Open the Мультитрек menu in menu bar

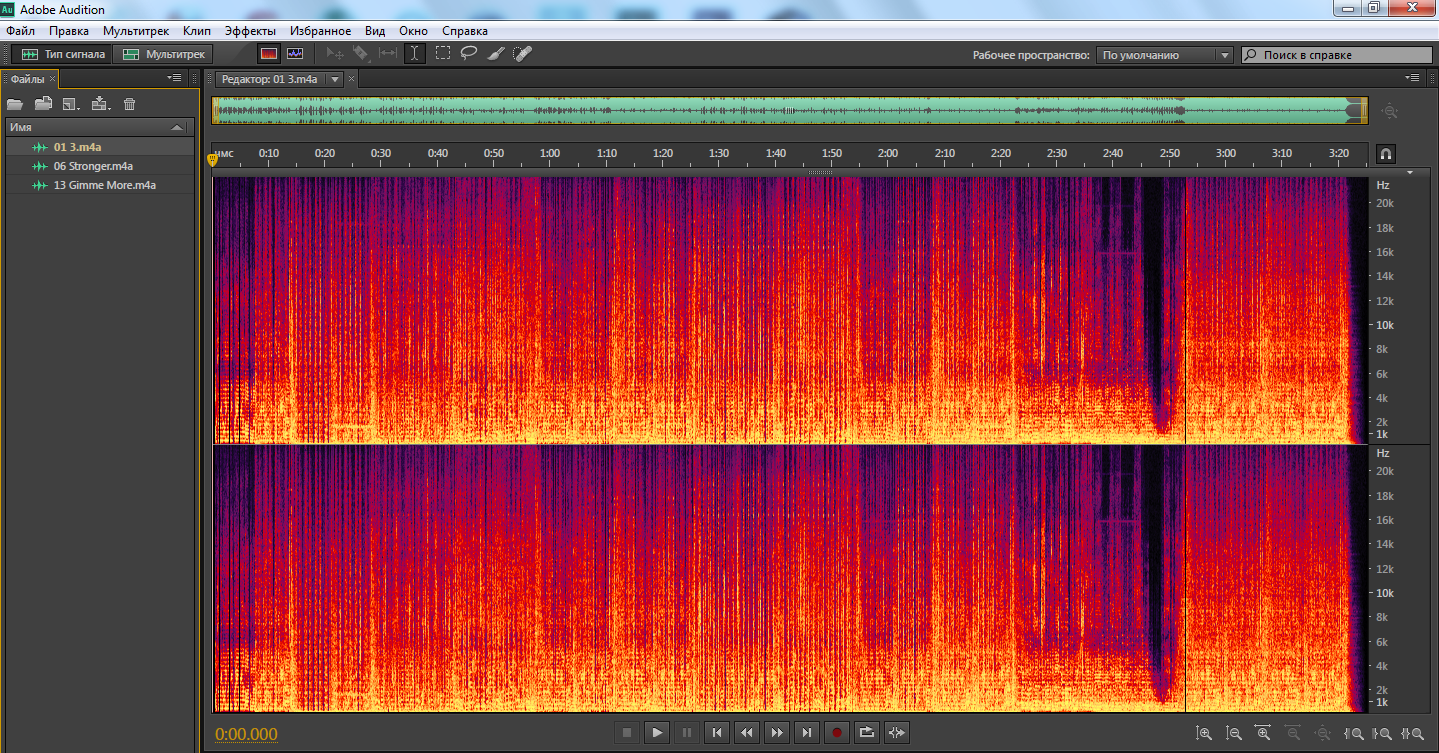[136, 31]
